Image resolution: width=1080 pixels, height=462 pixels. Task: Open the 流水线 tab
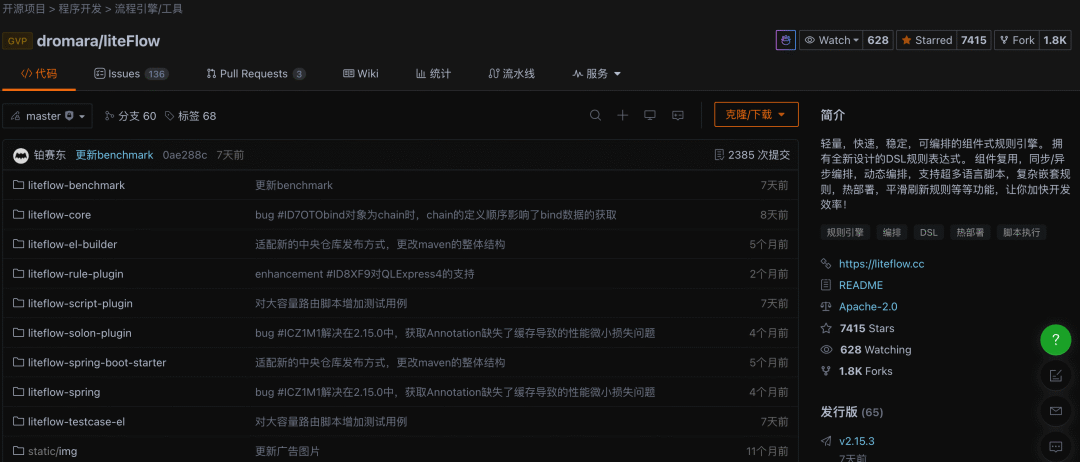[511, 74]
